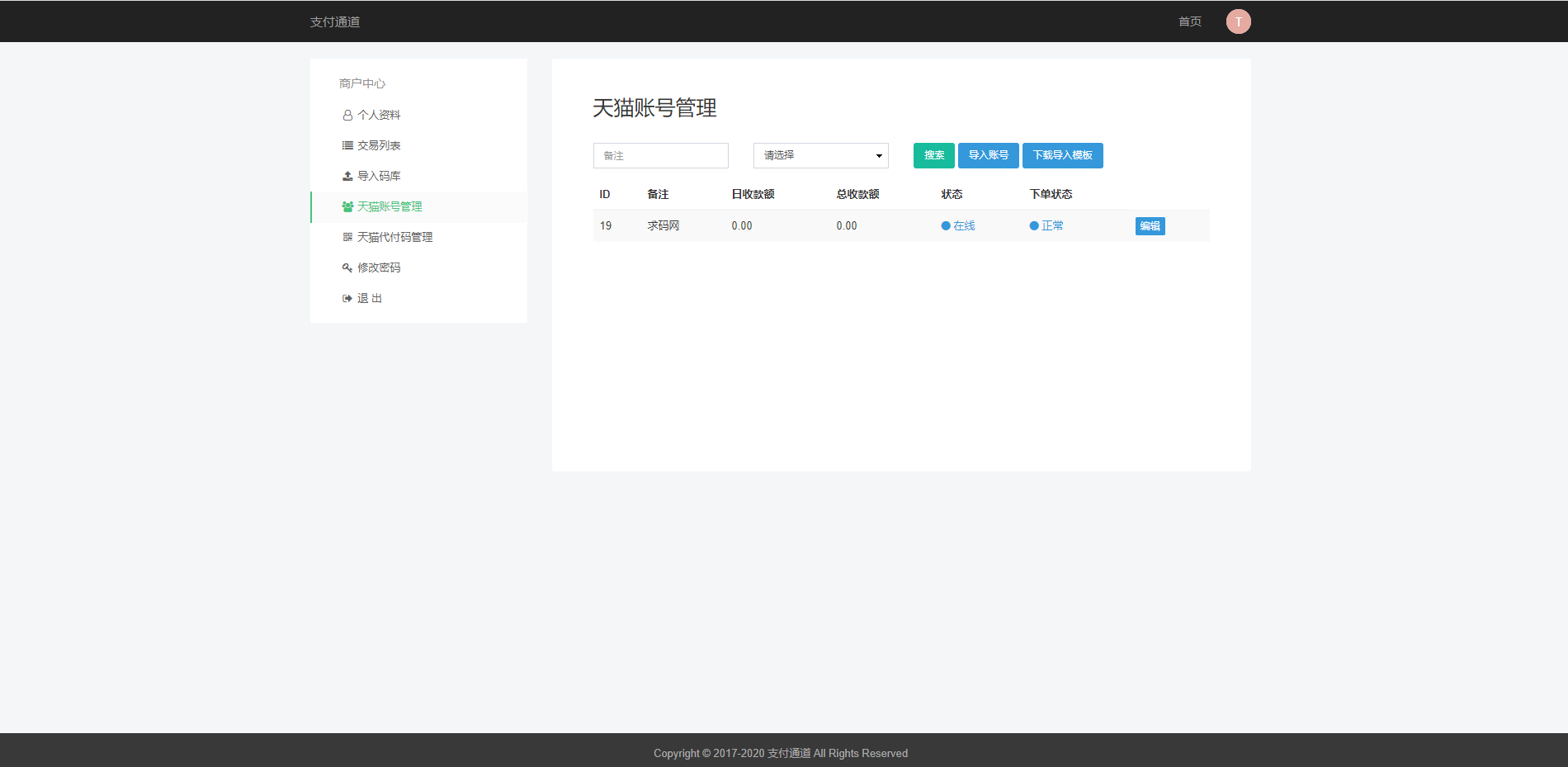Click the user icon beside 个人资料
This screenshot has height=767, width=1568.
tap(347, 115)
